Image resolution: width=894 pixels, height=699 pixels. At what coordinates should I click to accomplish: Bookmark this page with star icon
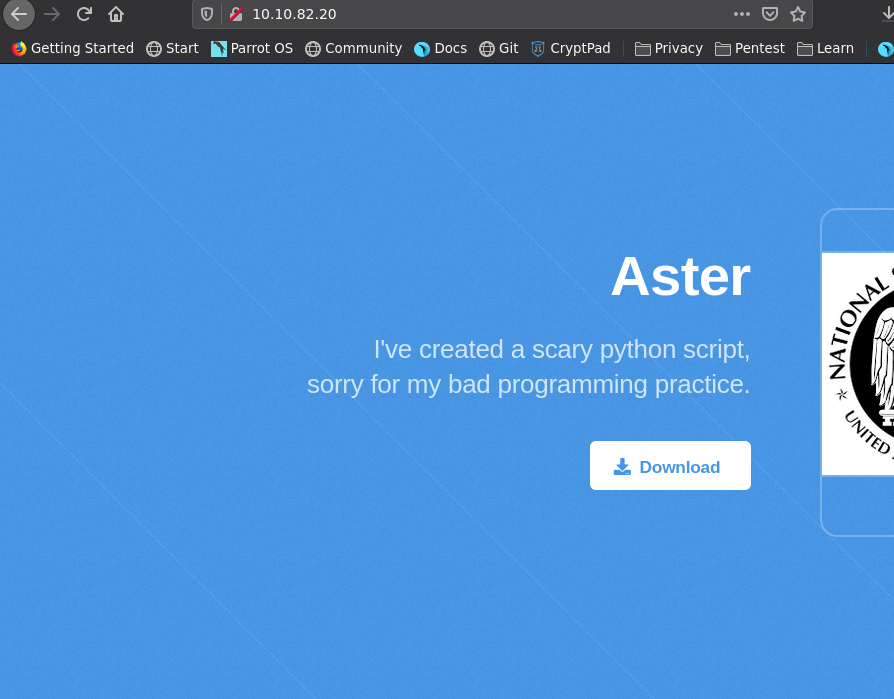(797, 14)
